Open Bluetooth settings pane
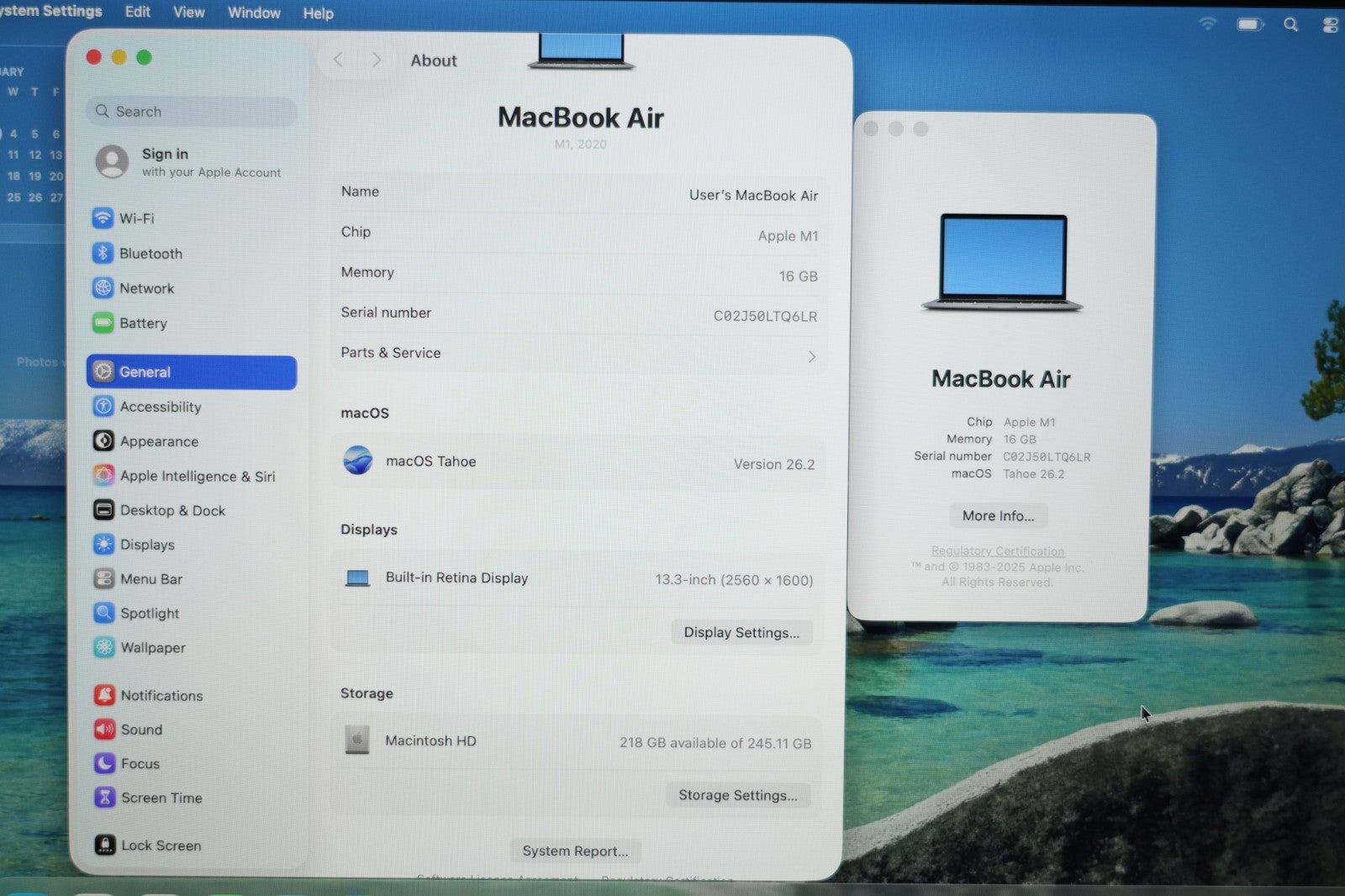Viewport: 1345px width, 896px height. click(150, 254)
